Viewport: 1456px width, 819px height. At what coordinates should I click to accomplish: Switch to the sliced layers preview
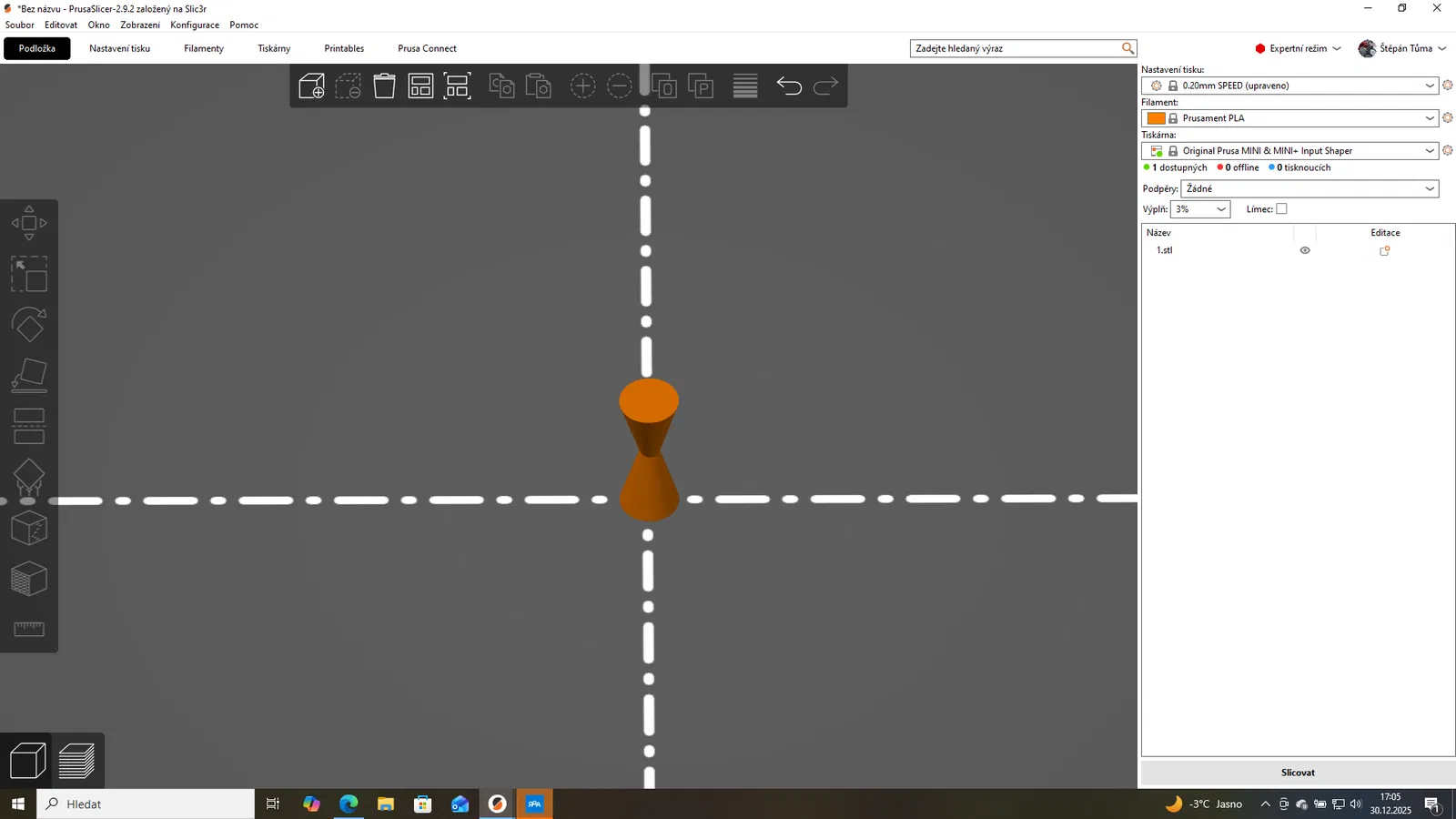[x=76, y=761]
